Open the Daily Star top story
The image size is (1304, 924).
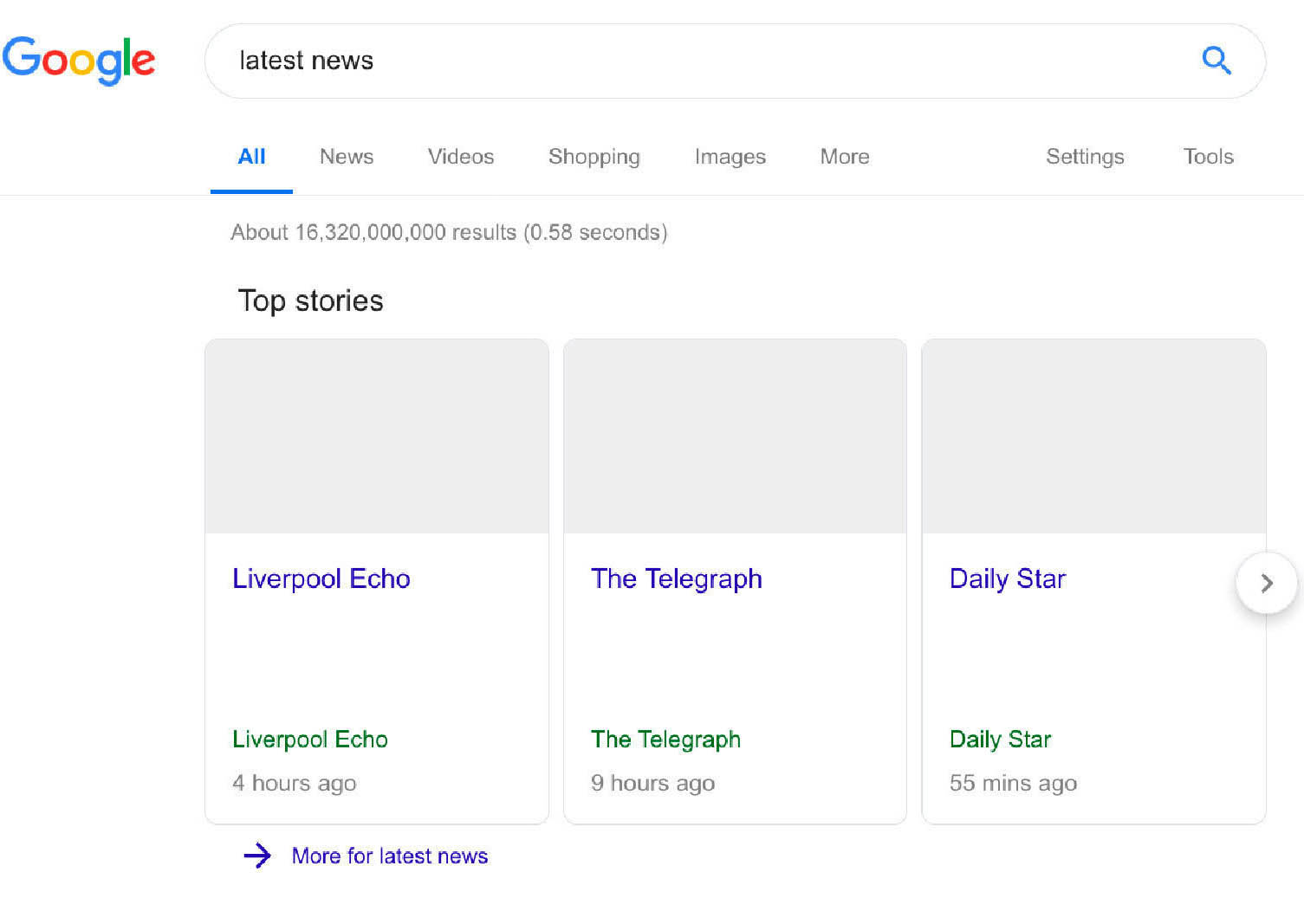coord(1008,578)
